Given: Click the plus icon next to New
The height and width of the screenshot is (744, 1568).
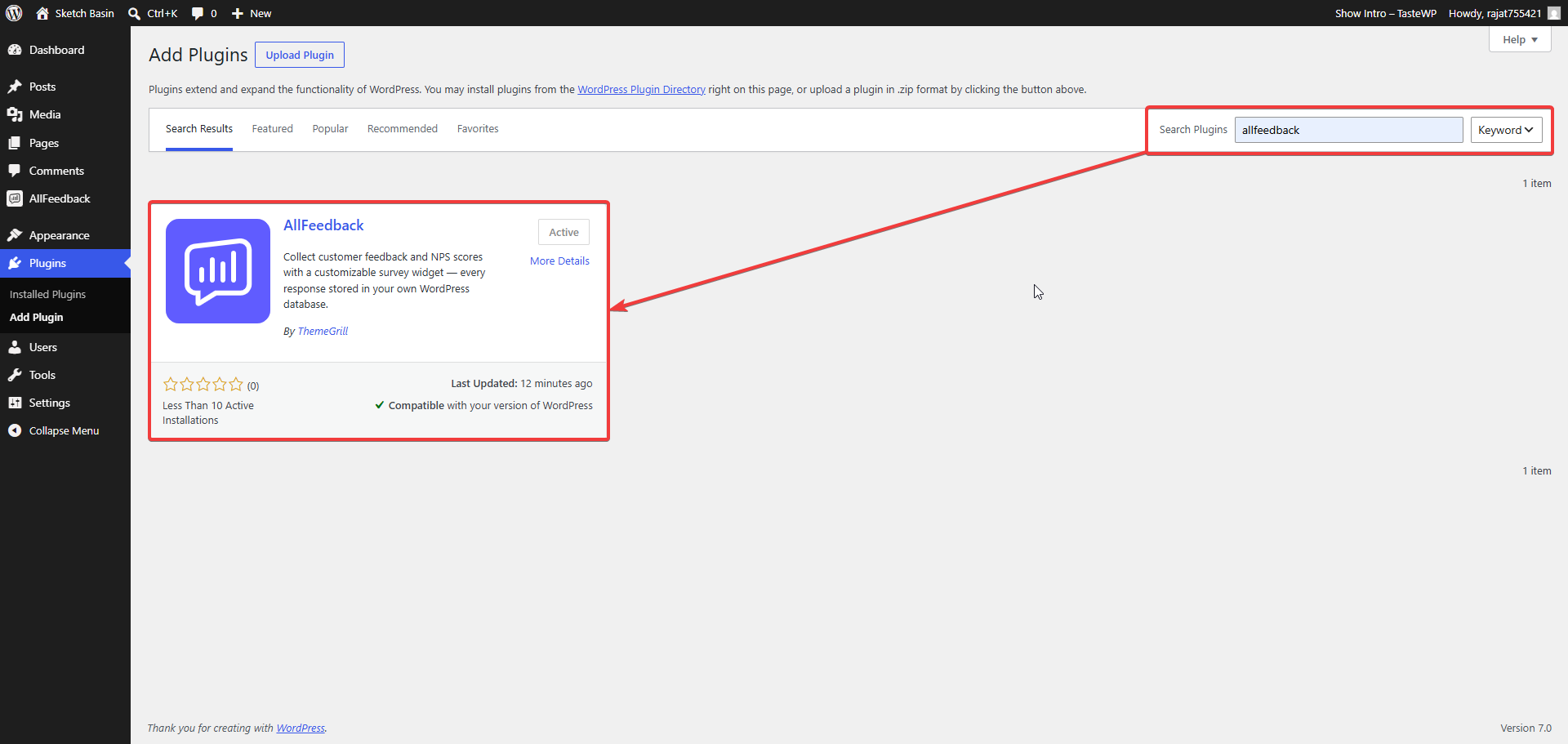Looking at the screenshot, I should click(238, 13).
